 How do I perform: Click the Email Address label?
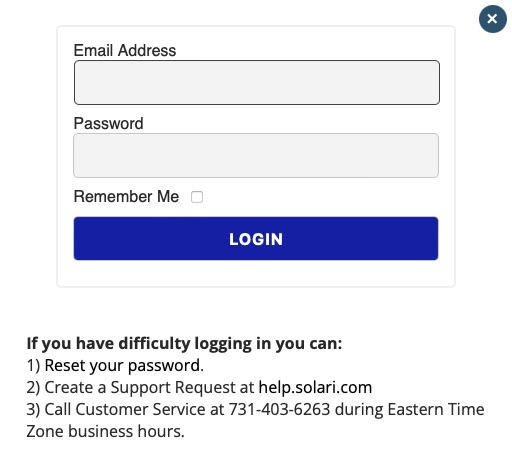125,50
